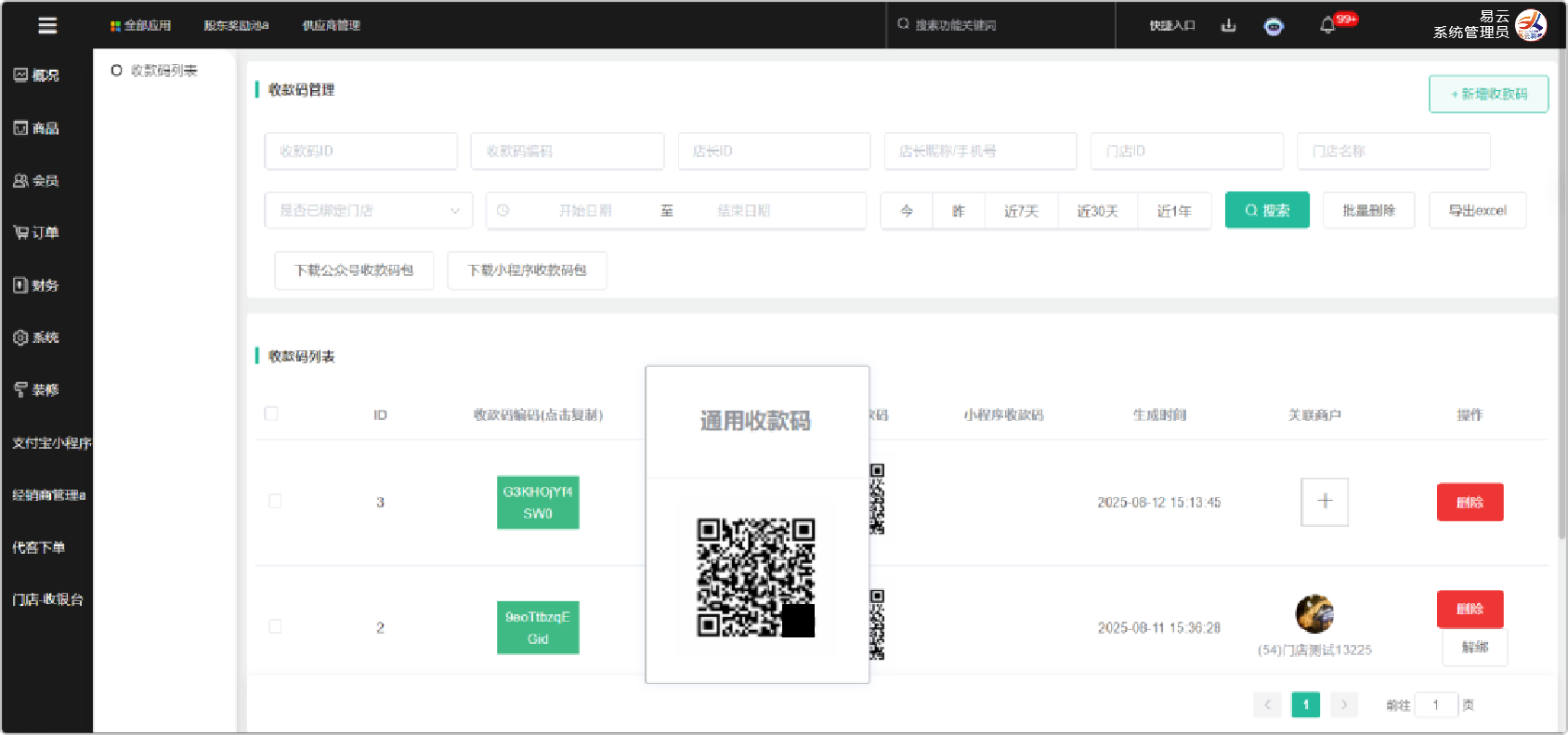Viewport: 1568px width, 735px height.
Task: Click the 批量删除 button
Action: [x=1369, y=211]
